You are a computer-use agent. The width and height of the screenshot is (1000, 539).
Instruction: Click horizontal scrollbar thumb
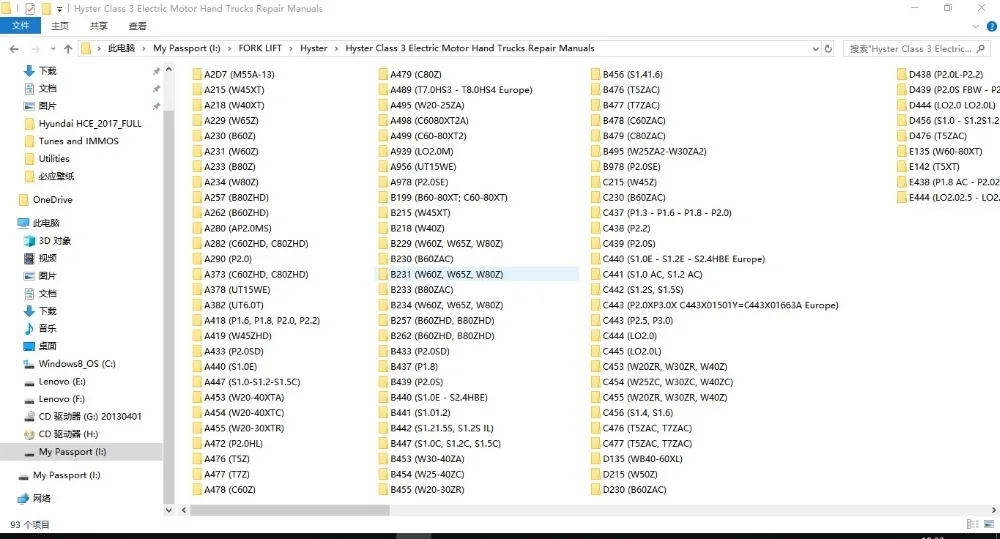click(x=290, y=510)
